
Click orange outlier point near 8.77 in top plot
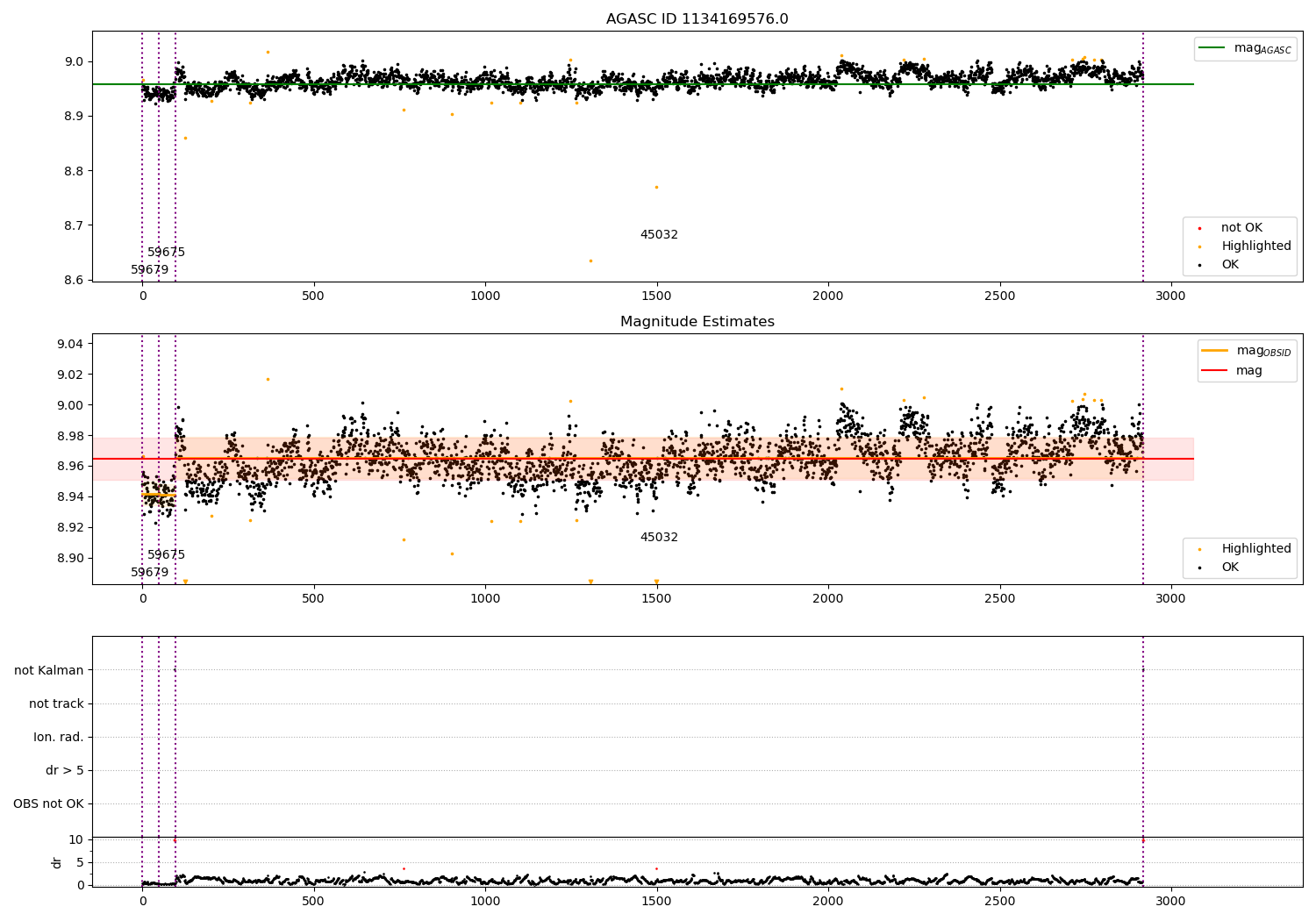tap(656, 187)
